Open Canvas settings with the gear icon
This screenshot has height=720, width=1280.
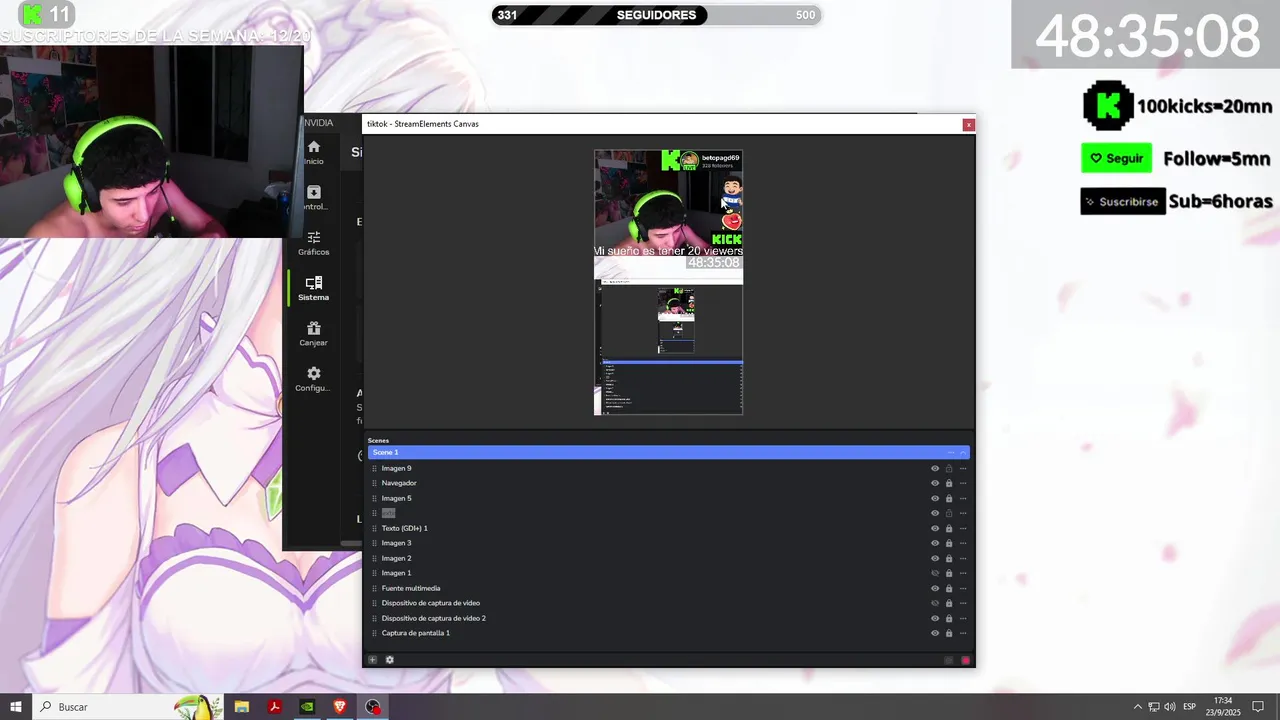coord(390,660)
